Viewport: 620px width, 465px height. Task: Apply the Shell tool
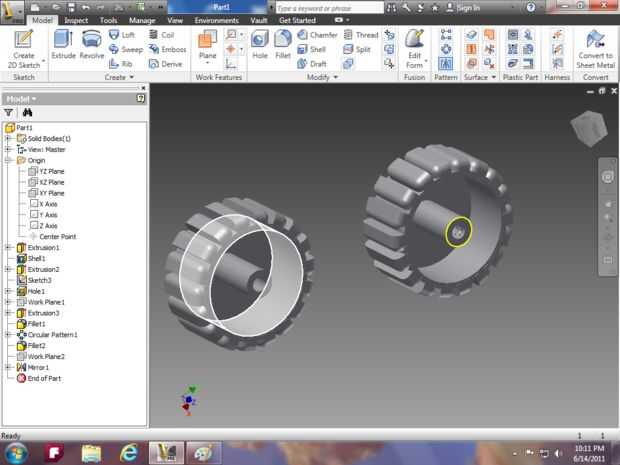pos(312,49)
